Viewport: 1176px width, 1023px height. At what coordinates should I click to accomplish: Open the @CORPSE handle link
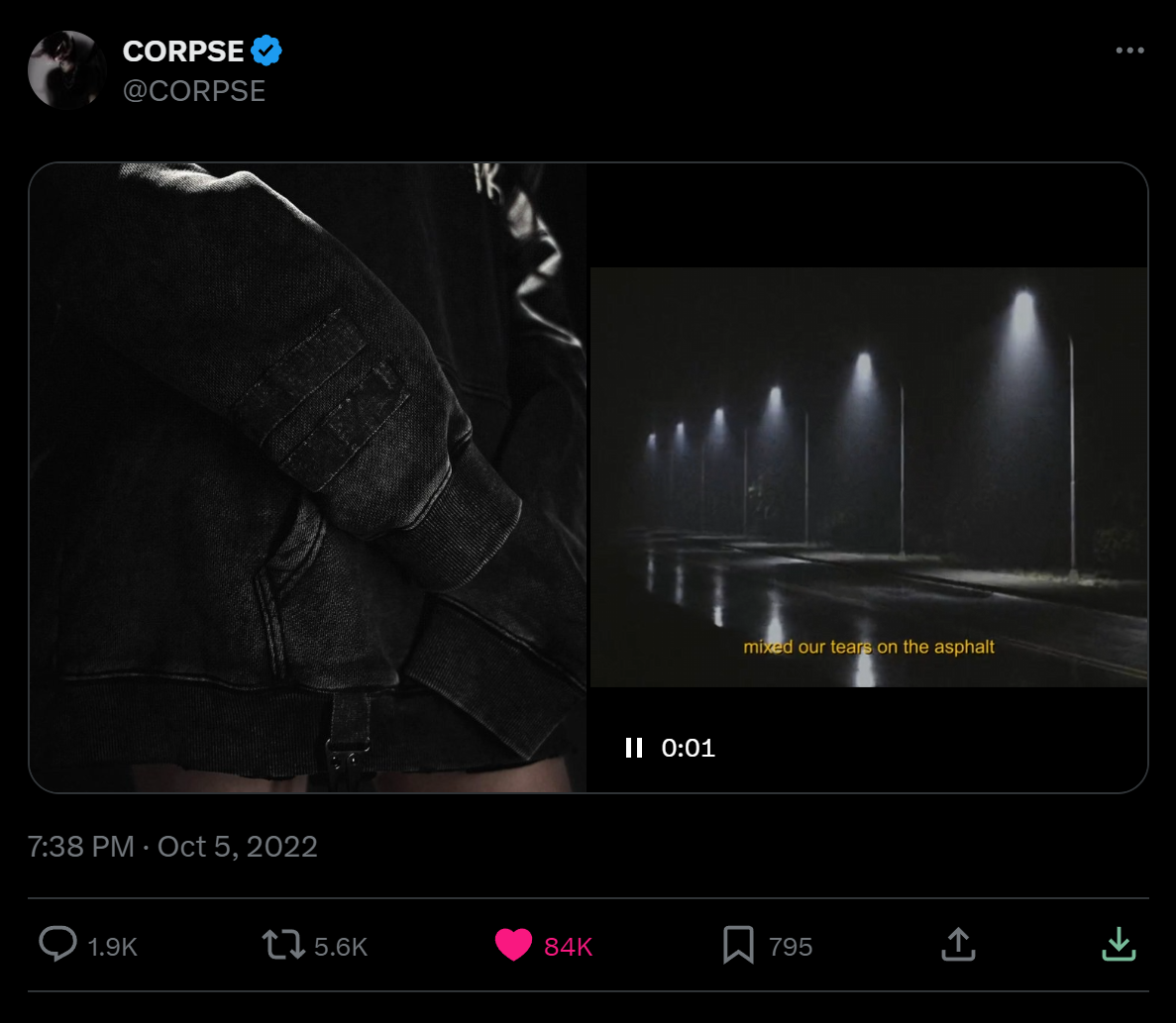(x=194, y=91)
